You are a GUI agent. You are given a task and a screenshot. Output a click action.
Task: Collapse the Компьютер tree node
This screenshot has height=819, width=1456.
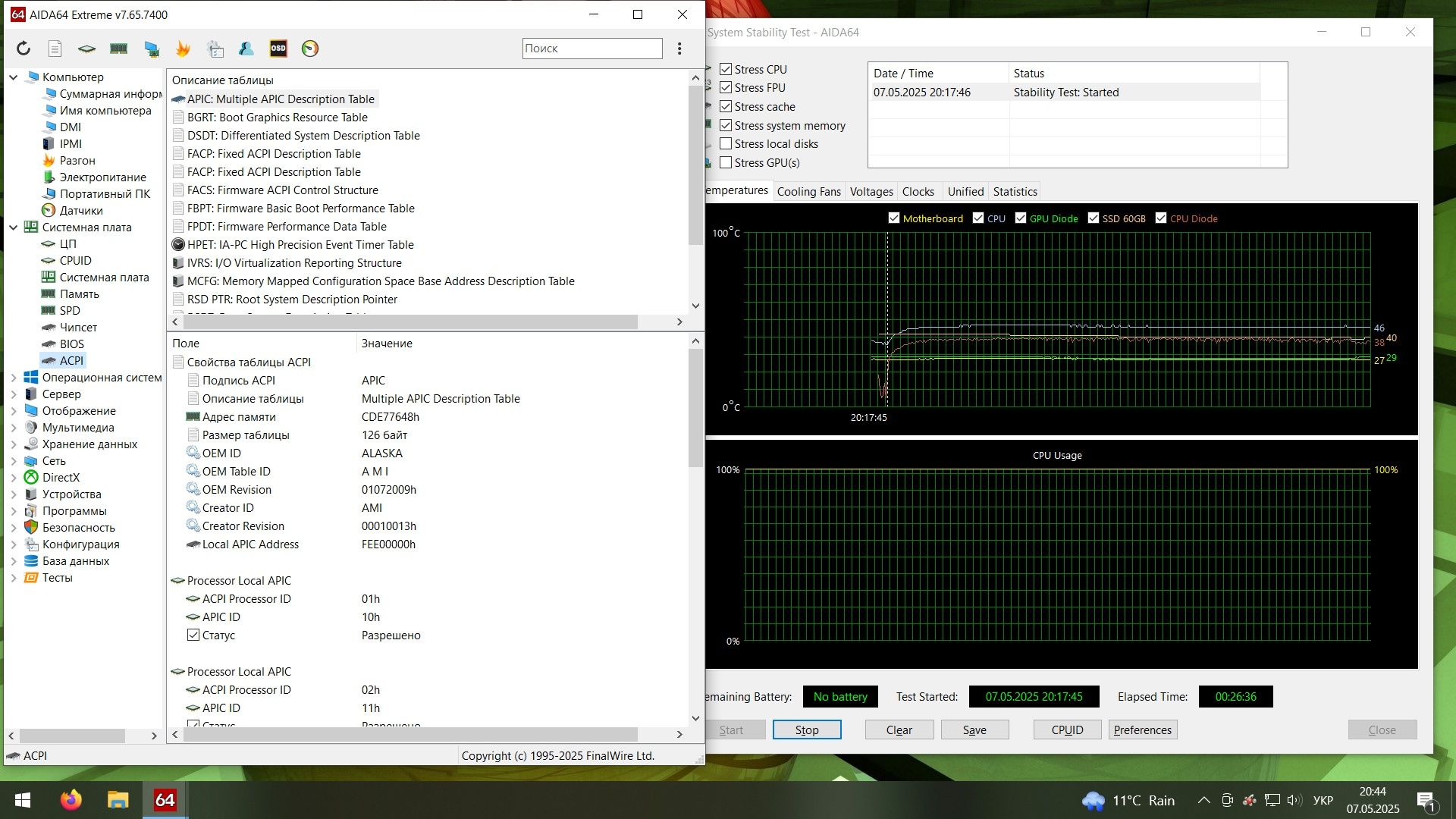13,77
